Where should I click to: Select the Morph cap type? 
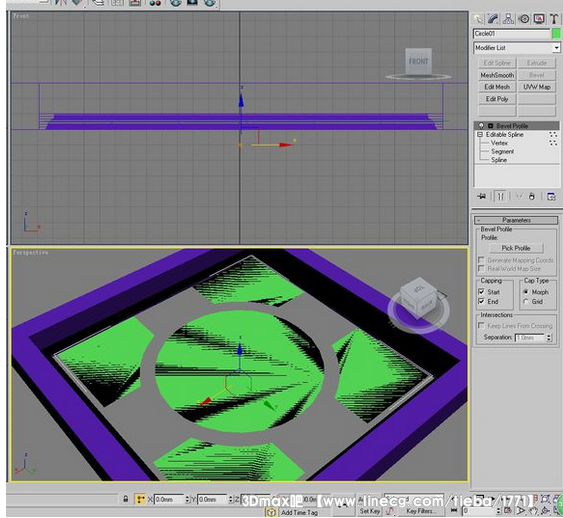(x=526, y=292)
